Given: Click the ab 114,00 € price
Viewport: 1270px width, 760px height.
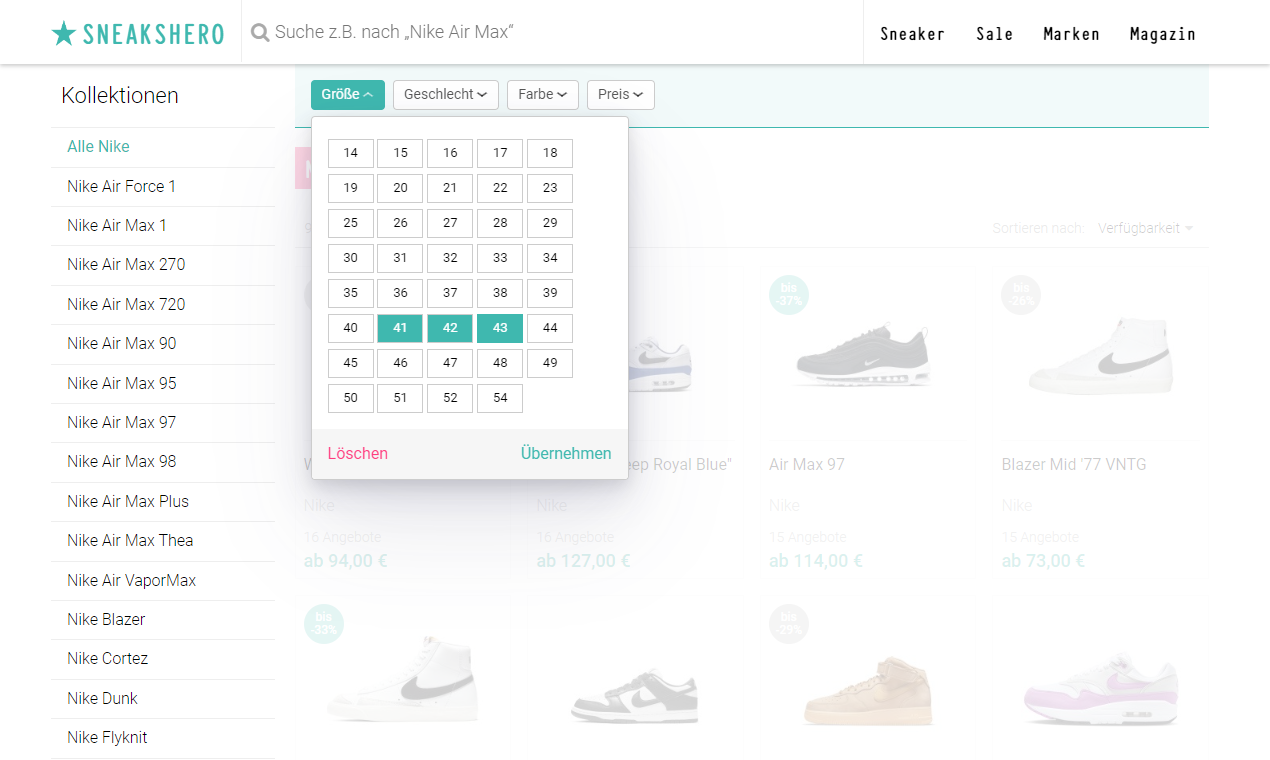Looking at the screenshot, I should coord(816,561).
